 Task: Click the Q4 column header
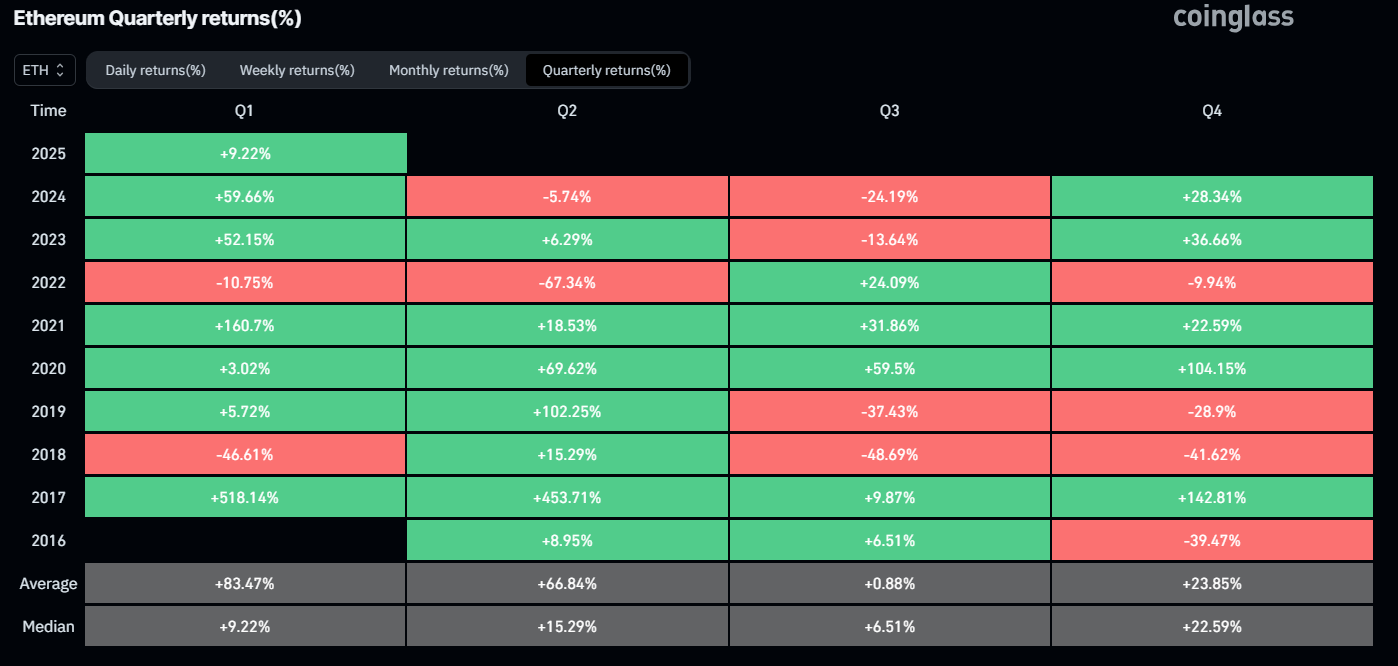point(1211,111)
